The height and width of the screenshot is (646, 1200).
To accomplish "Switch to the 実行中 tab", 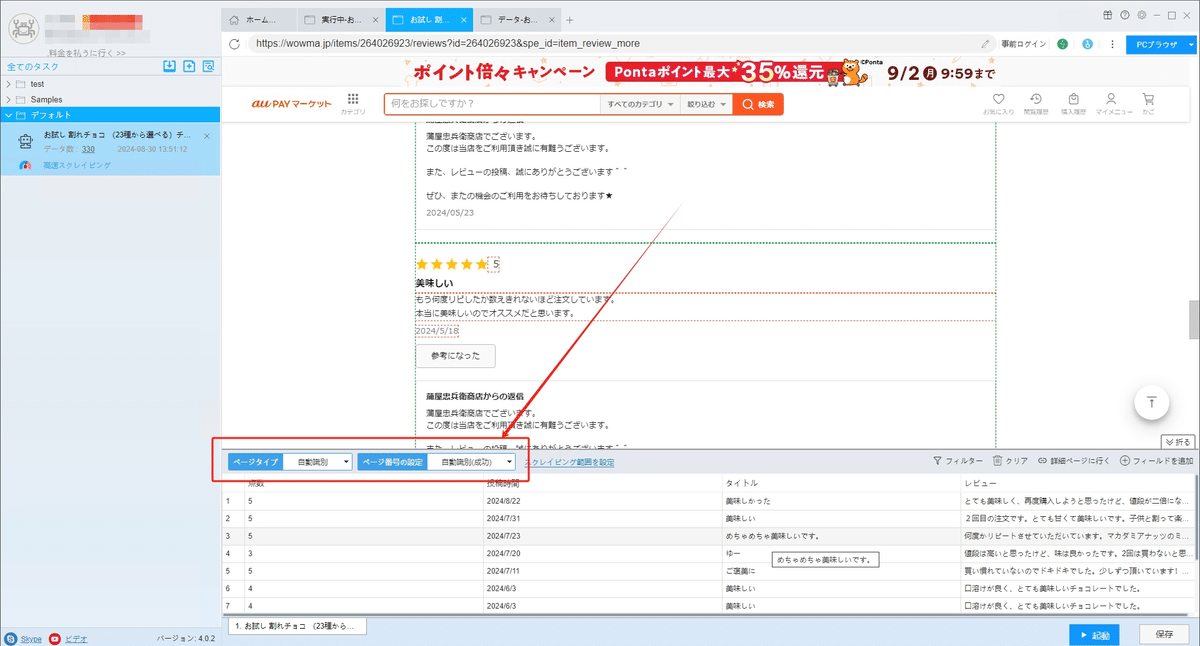I will [x=341, y=19].
